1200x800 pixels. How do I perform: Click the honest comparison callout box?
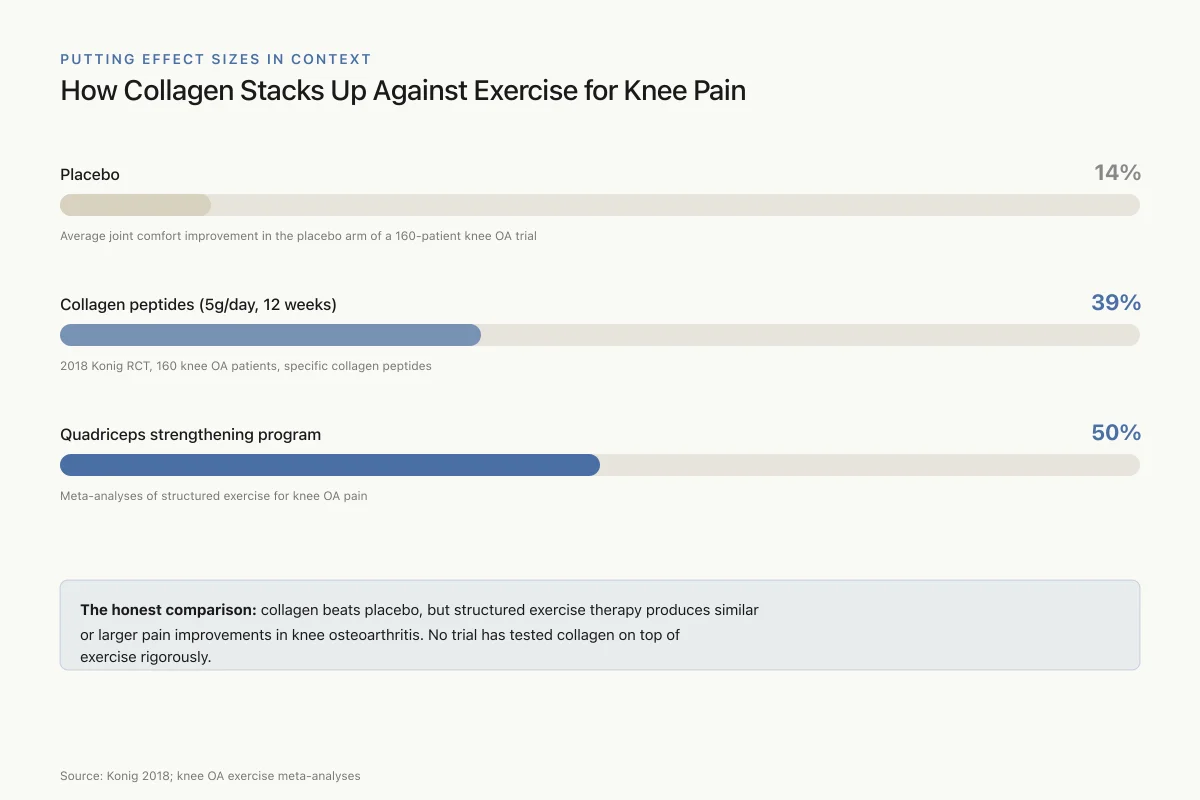coord(600,625)
